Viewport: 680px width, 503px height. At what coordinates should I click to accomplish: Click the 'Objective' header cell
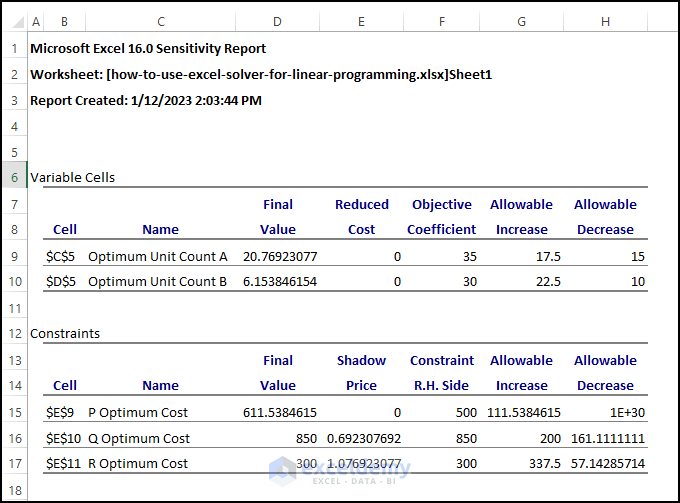point(441,204)
